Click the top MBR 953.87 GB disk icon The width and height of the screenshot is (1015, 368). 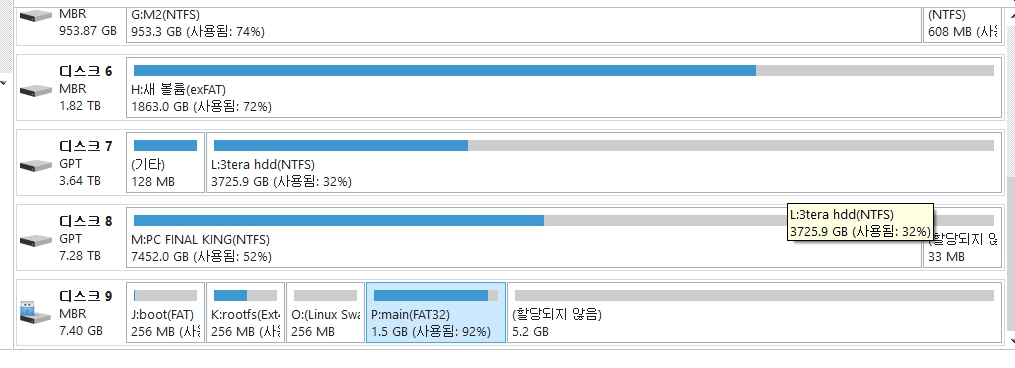coord(36,15)
